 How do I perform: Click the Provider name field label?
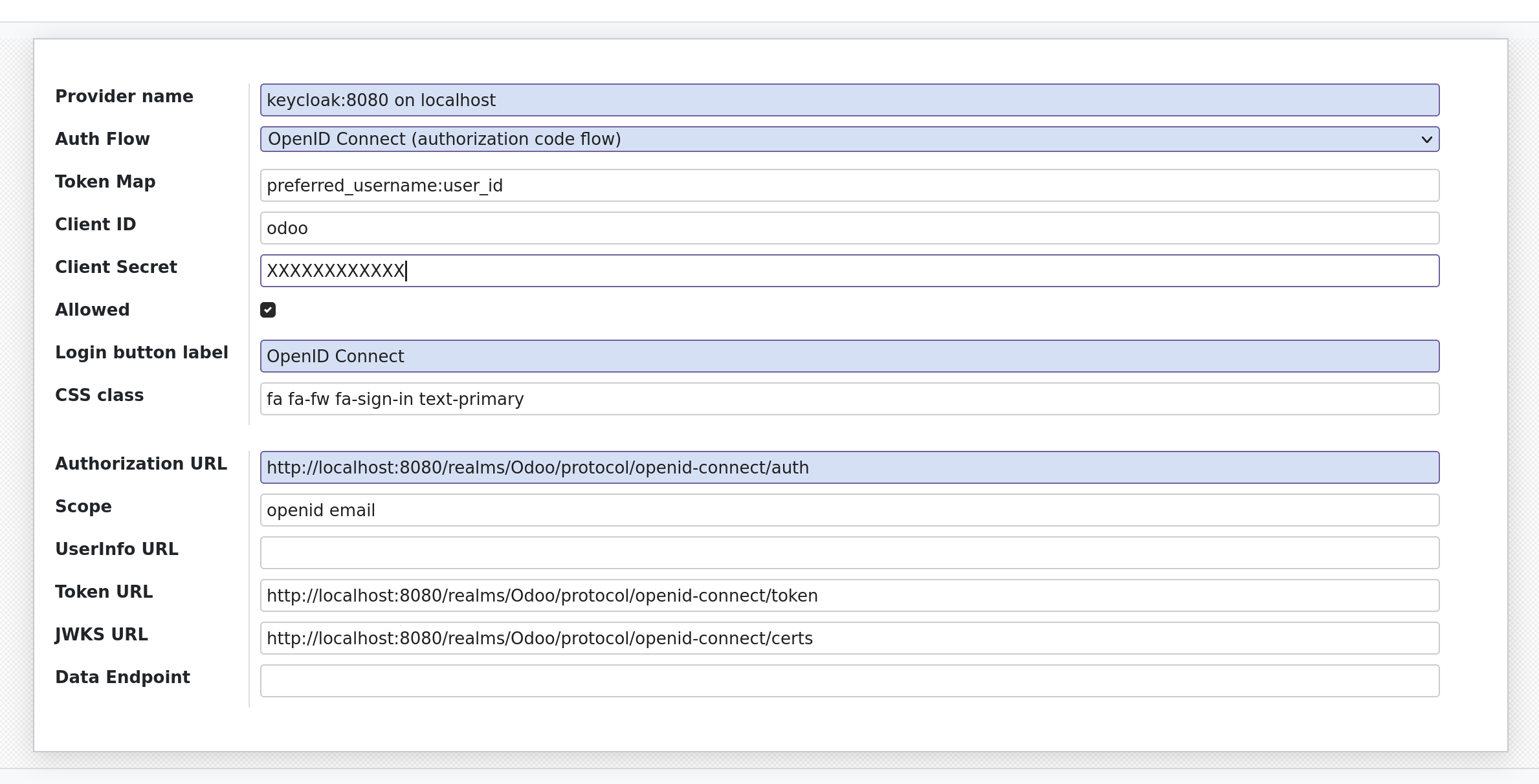(124, 96)
